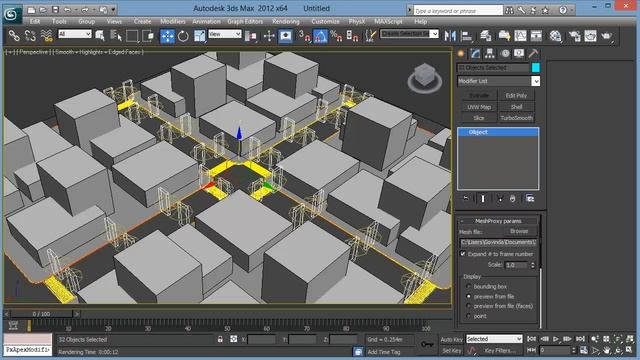Open the Rendering menu
Viewport: 640px width, 360px height.
(286, 21)
